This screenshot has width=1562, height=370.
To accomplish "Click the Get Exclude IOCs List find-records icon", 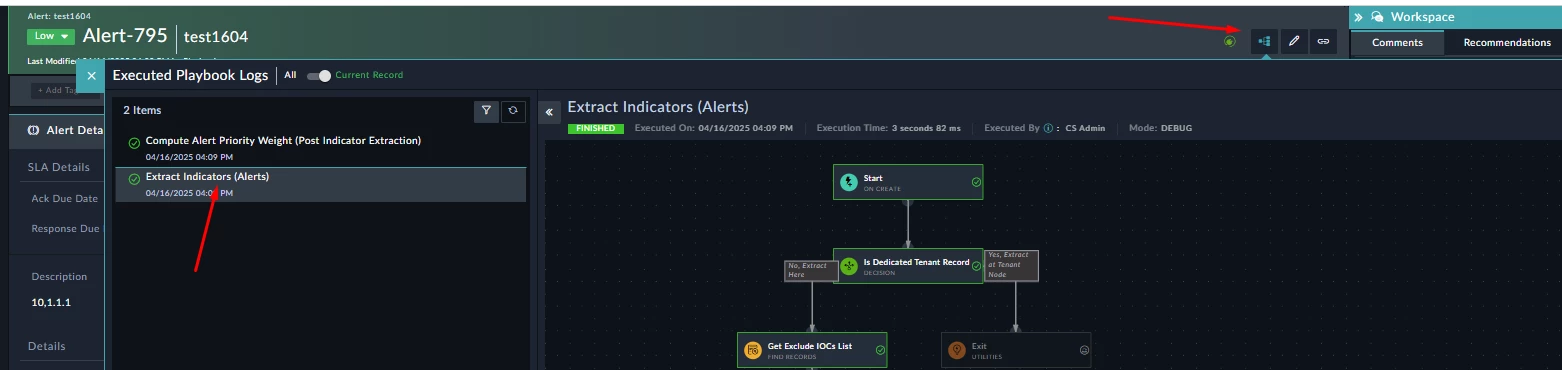I will click(x=753, y=350).
